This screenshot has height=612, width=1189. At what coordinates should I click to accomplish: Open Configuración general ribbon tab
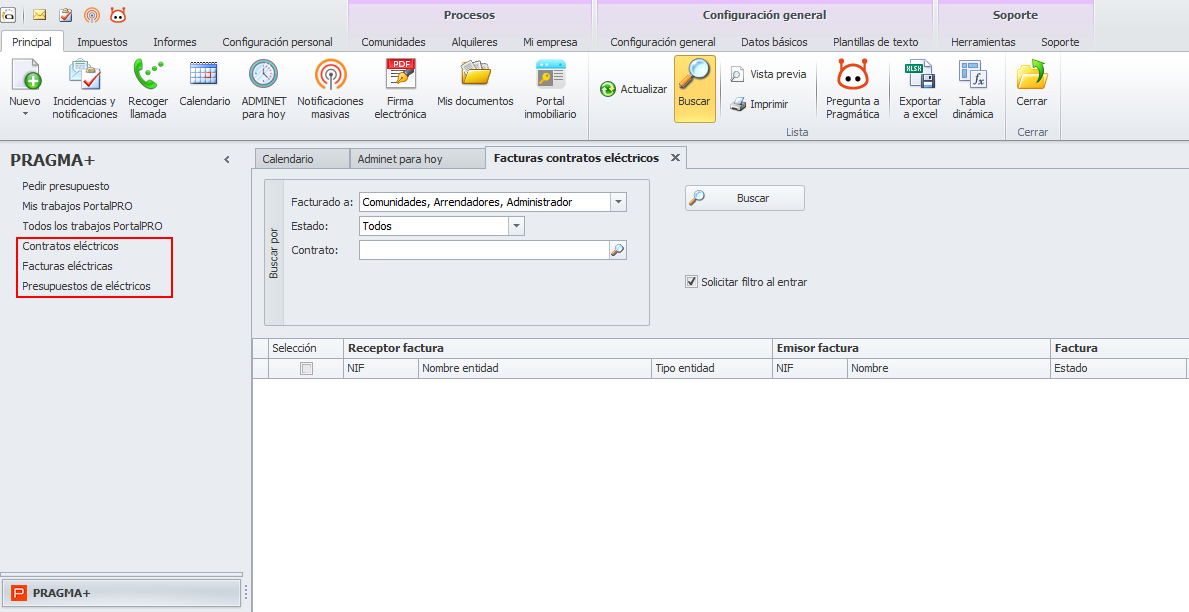pyautogui.click(x=663, y=42)
